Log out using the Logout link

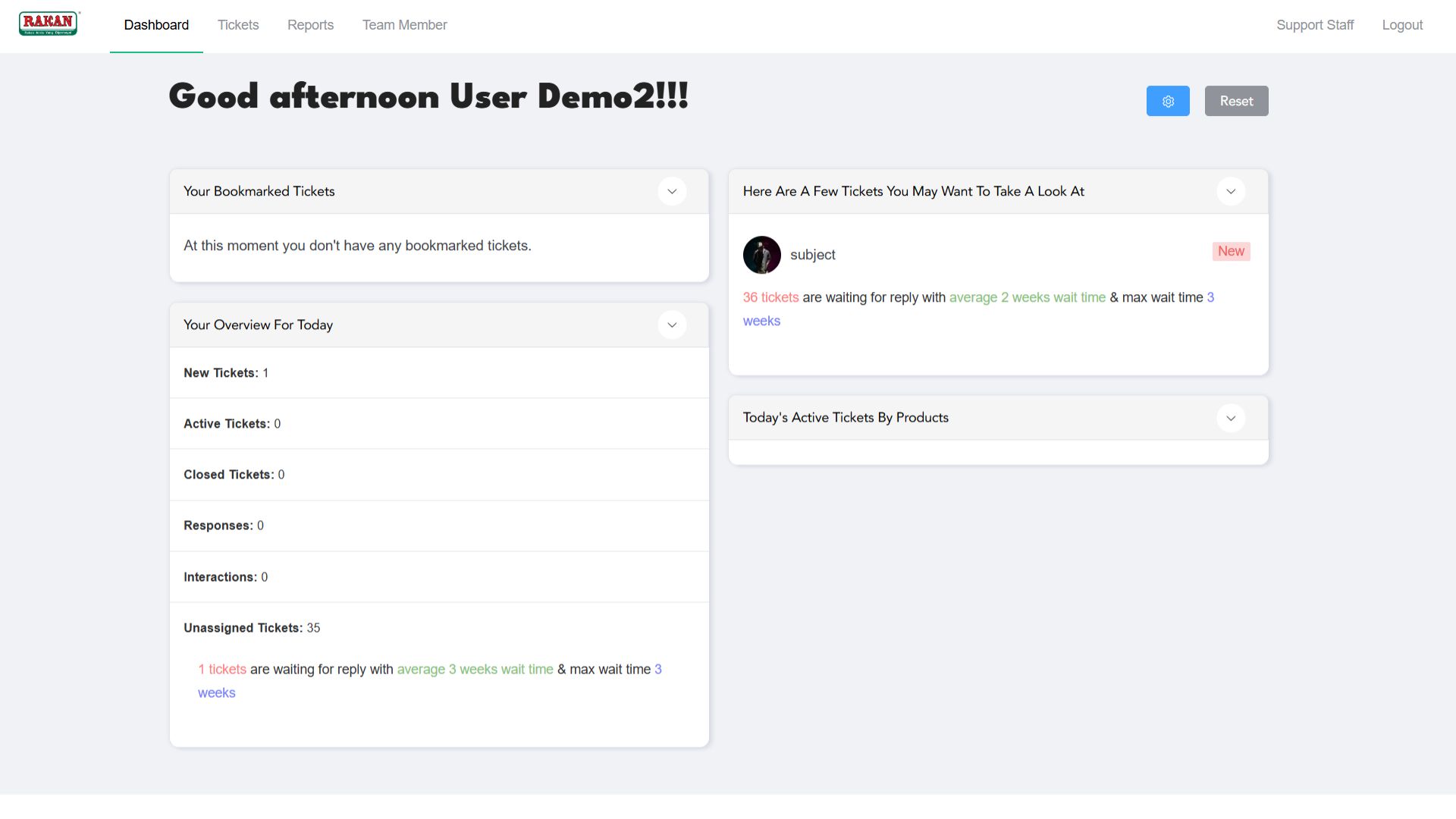(x=1401, y=25)
